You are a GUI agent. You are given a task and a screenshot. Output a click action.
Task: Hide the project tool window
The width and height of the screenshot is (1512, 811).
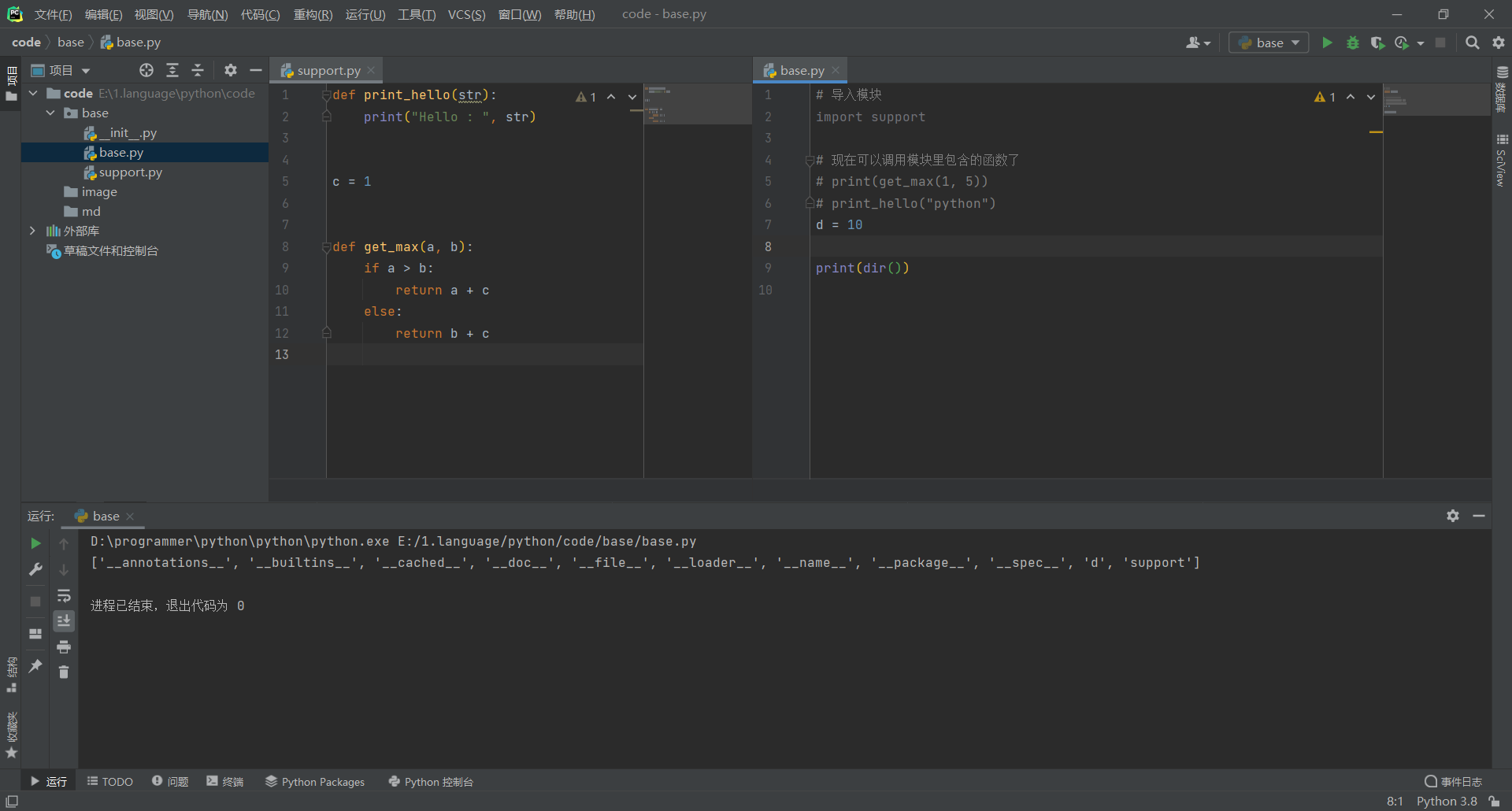(255, 70)
